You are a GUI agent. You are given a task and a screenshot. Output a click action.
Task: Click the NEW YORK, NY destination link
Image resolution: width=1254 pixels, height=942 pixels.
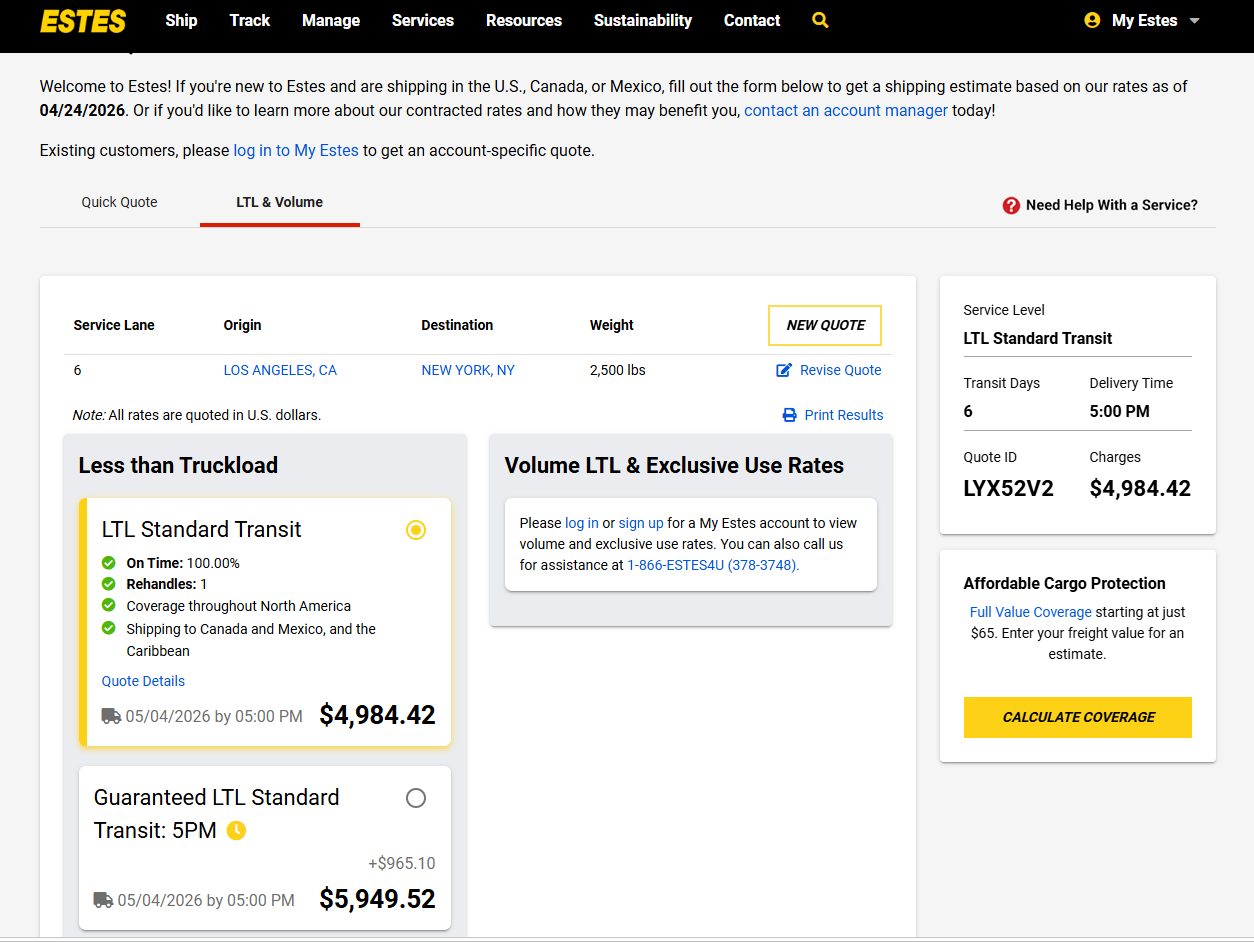point(468,370)
